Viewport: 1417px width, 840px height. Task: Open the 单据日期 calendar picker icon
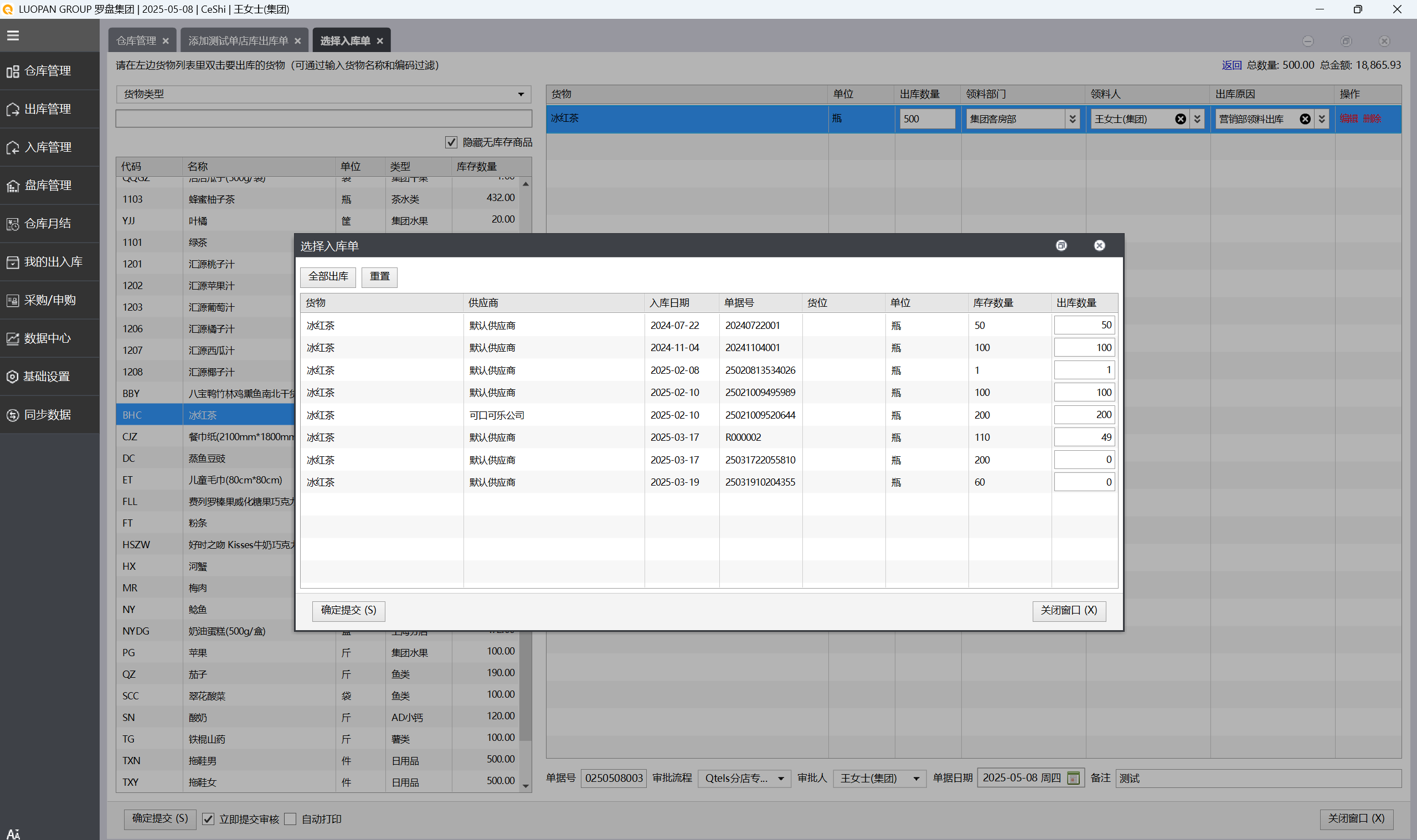[x=1073, y=778]
